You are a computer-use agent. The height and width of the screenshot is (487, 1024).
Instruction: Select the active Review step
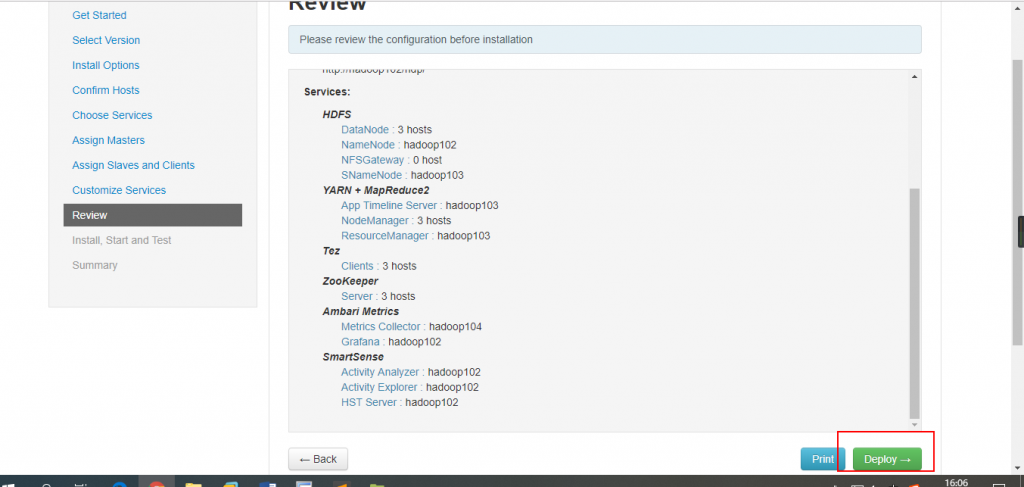[153, 215]
